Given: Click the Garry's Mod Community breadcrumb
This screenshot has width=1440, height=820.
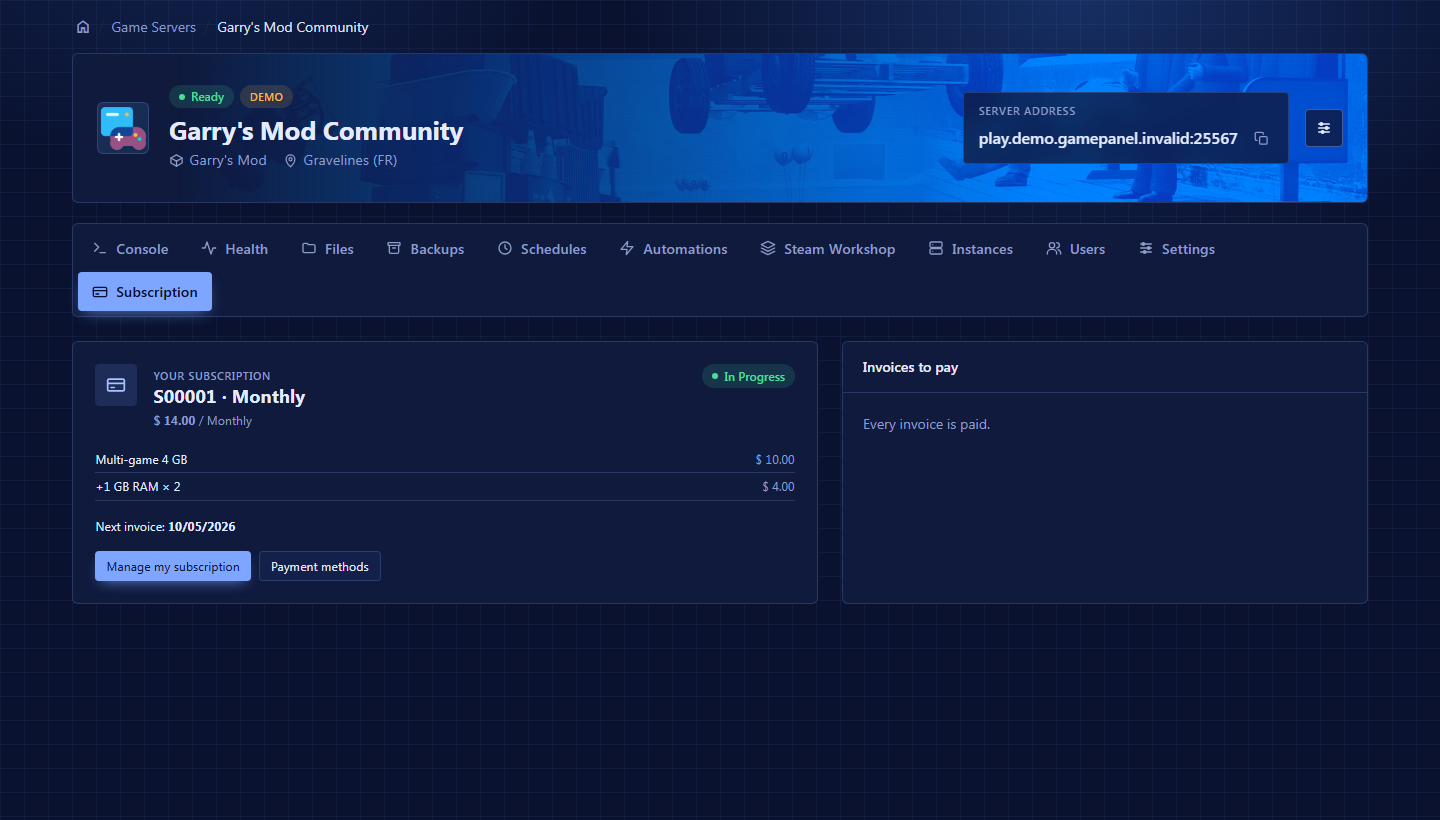Looking at the screenshot, I should [x=293, y=27].
